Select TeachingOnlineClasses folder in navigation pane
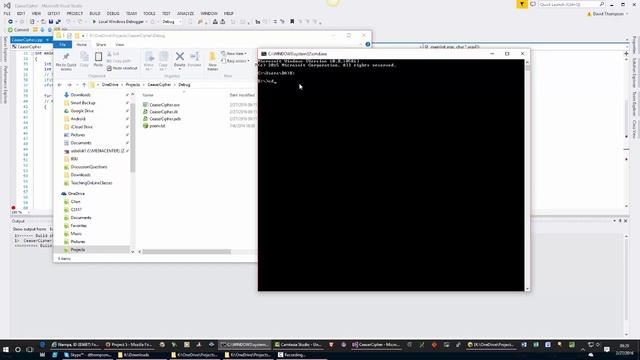640x360 pixels. click(91, 183)
